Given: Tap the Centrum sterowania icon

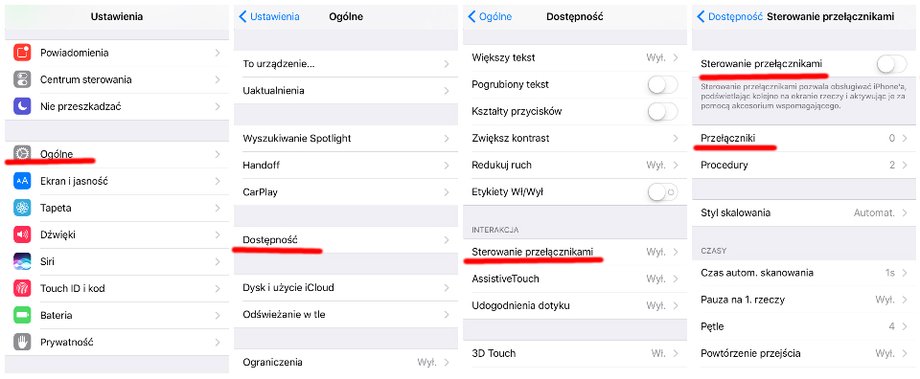Looking at the screenshot, I should (x=22, y=80).
